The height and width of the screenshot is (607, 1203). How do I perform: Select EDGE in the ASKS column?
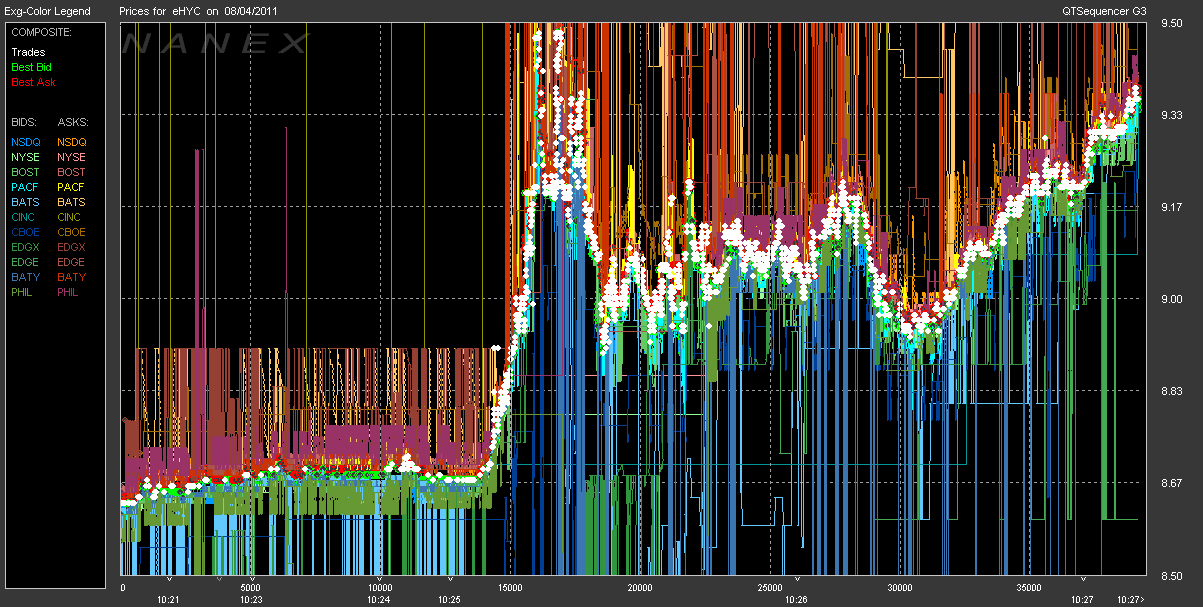tap(72, 262)
